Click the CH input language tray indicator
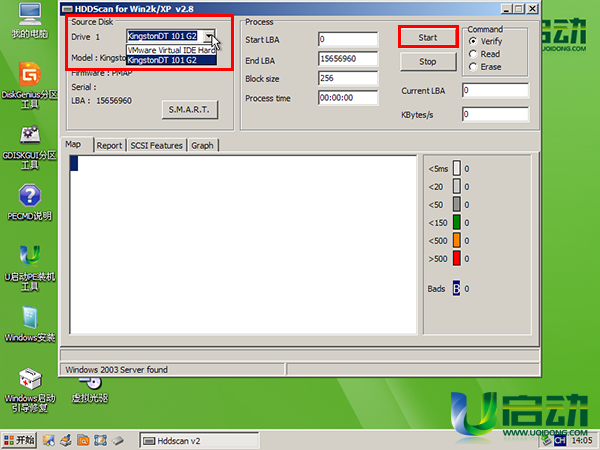 tap(559, 441)
